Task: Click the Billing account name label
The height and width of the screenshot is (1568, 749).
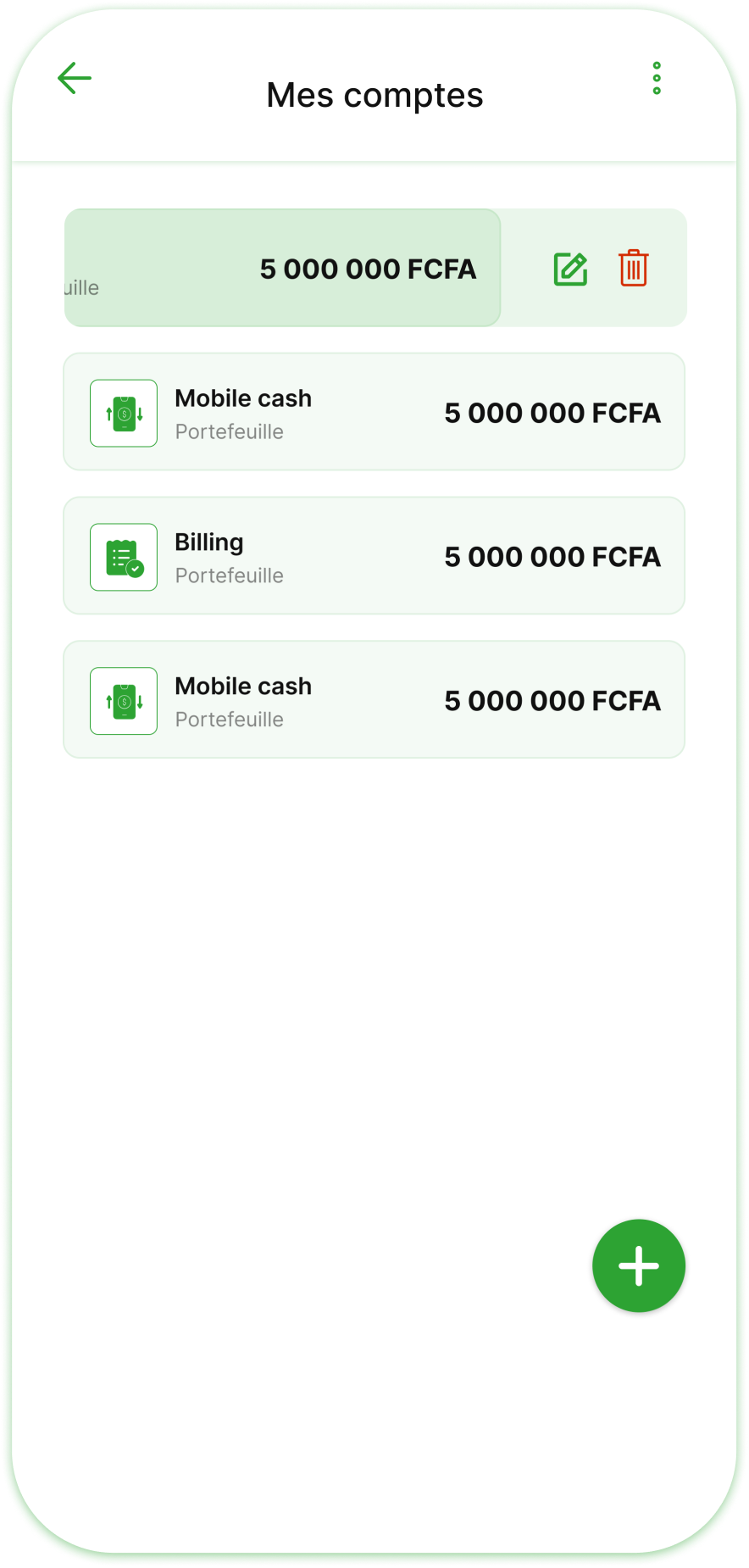Action: coord(209,542)
